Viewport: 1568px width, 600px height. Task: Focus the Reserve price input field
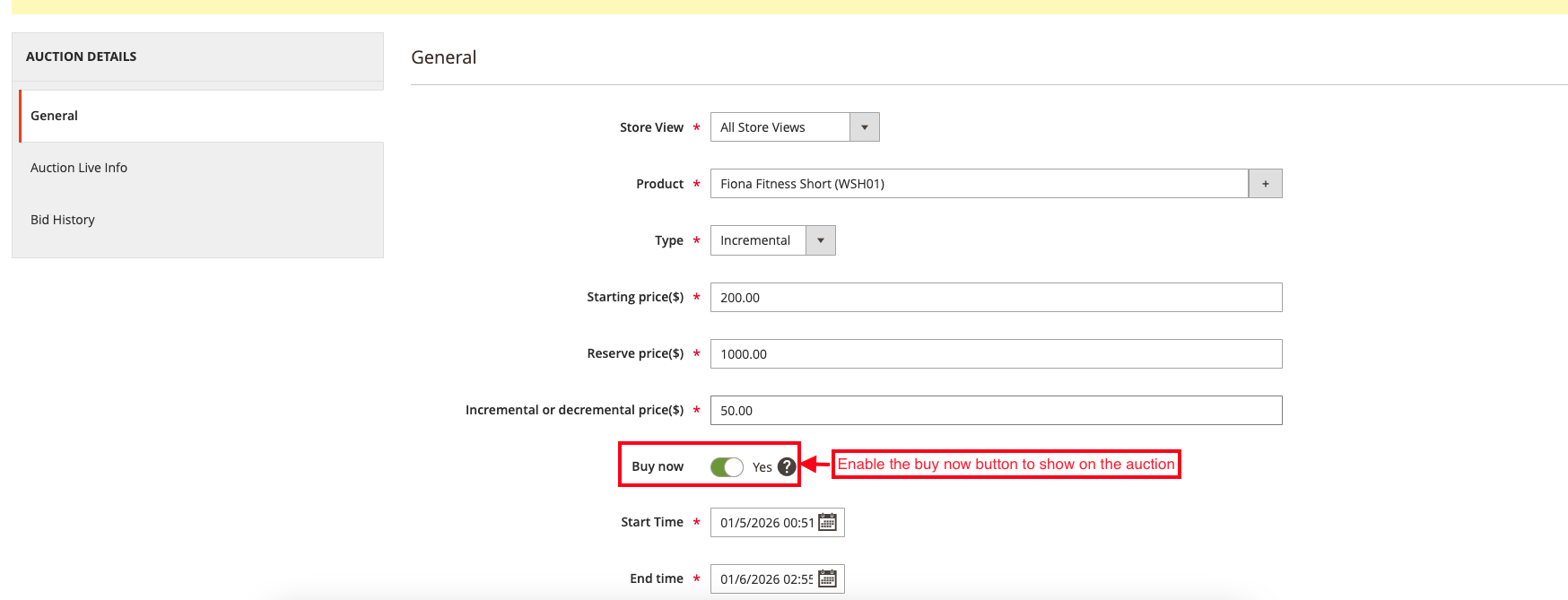point(996,354)
